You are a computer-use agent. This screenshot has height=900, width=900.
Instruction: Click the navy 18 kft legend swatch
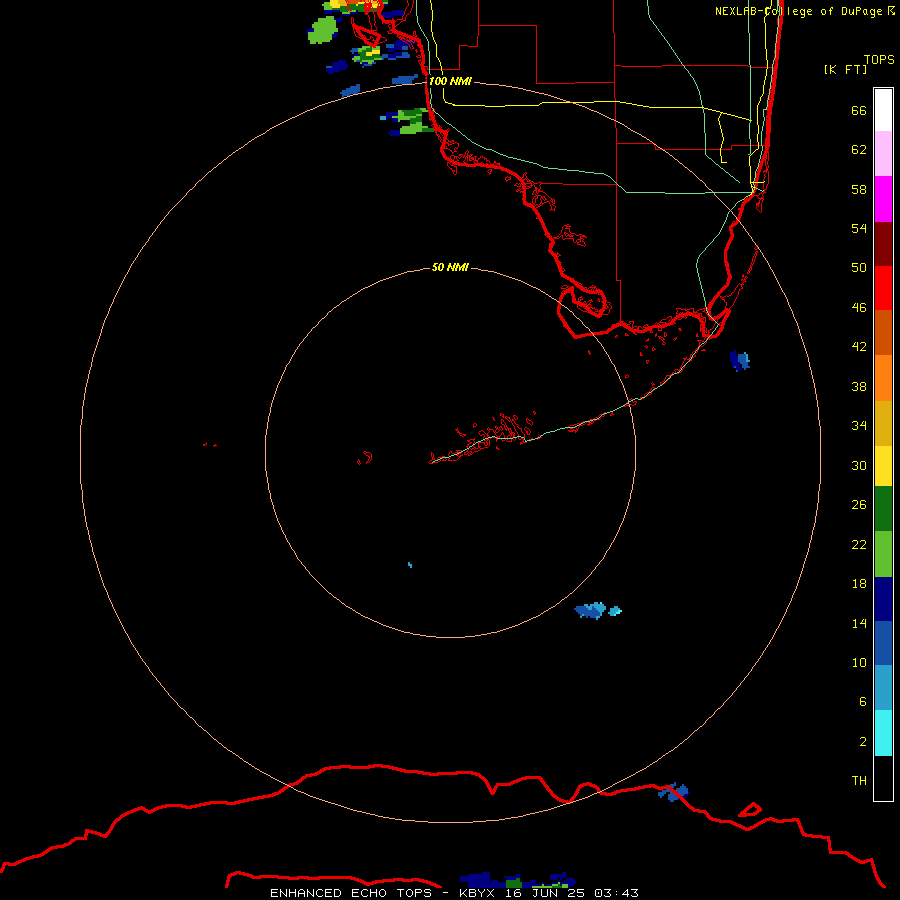pos(883,599)
